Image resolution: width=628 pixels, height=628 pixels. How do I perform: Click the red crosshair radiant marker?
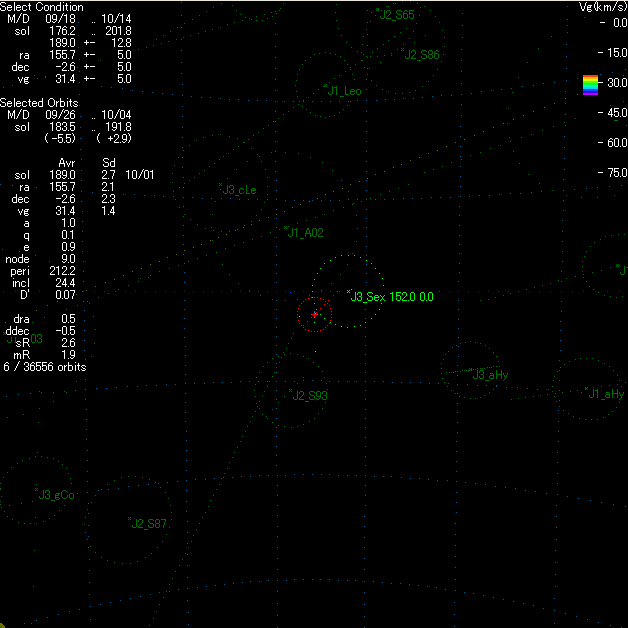pos(314,314)
